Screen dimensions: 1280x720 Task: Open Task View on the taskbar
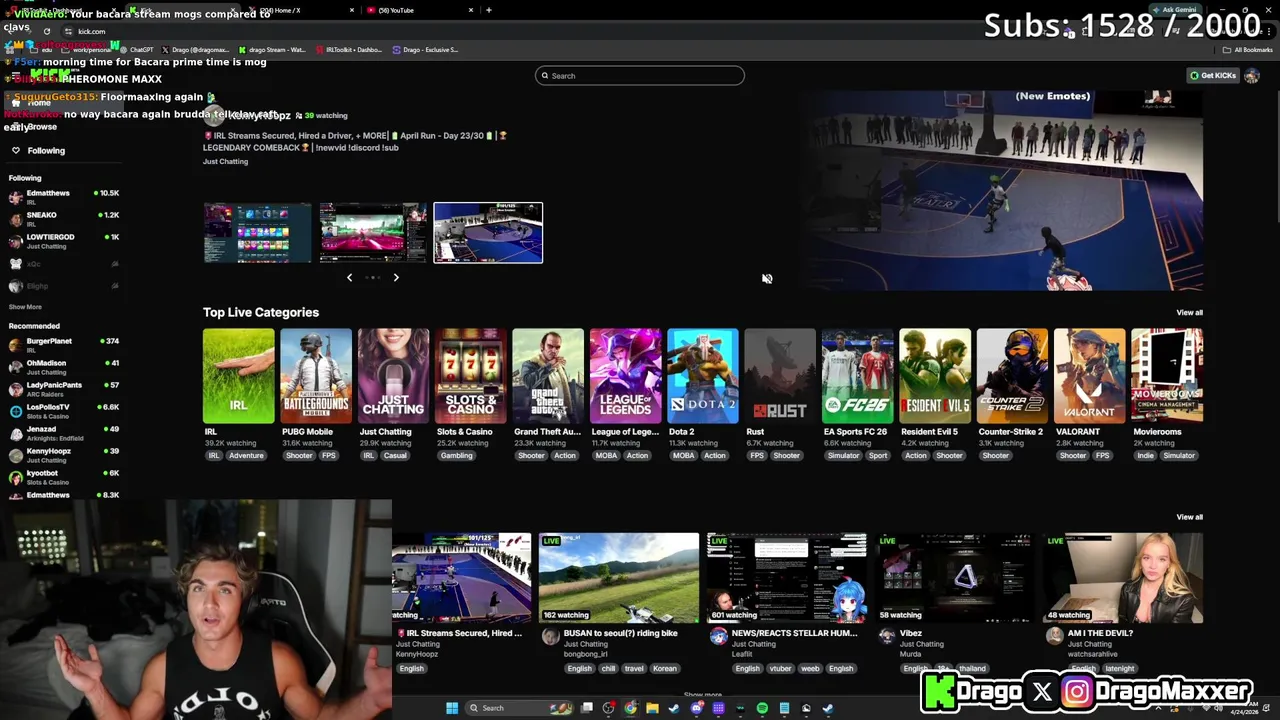click(x=587, y=708)
